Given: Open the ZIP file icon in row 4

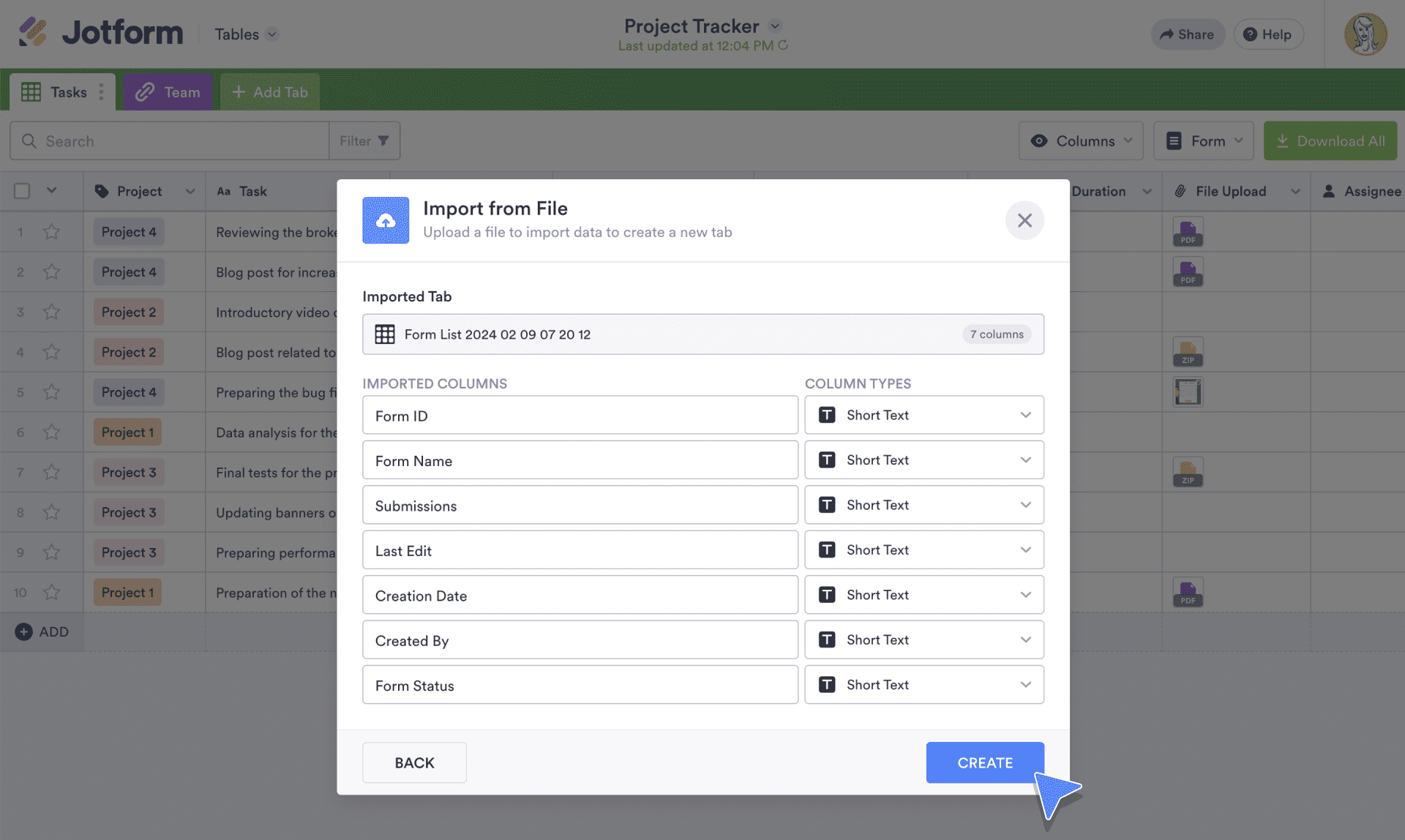Looking at the screenshot, I should tap(1187, 352).
